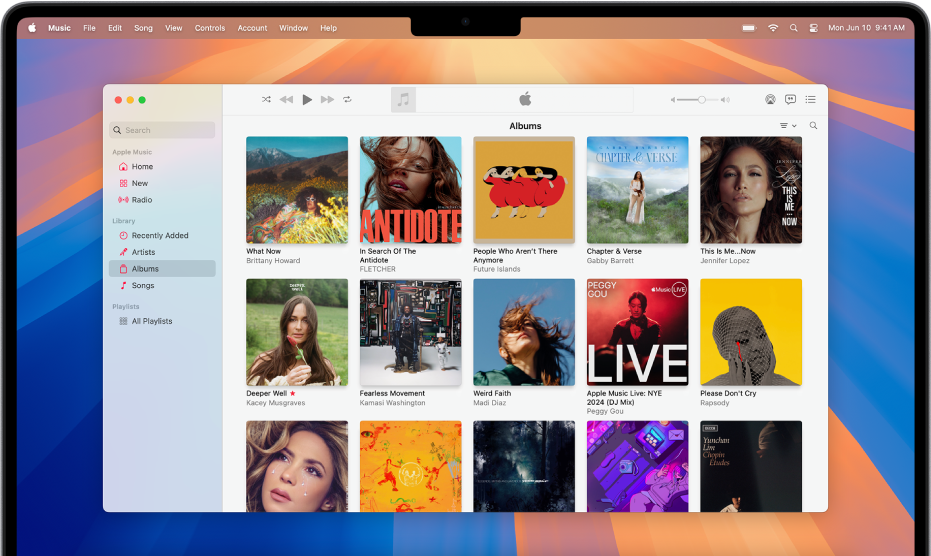Skip to the next track
Image resolution: width=931 pixels, height=556 pixels.
[327, 100]
